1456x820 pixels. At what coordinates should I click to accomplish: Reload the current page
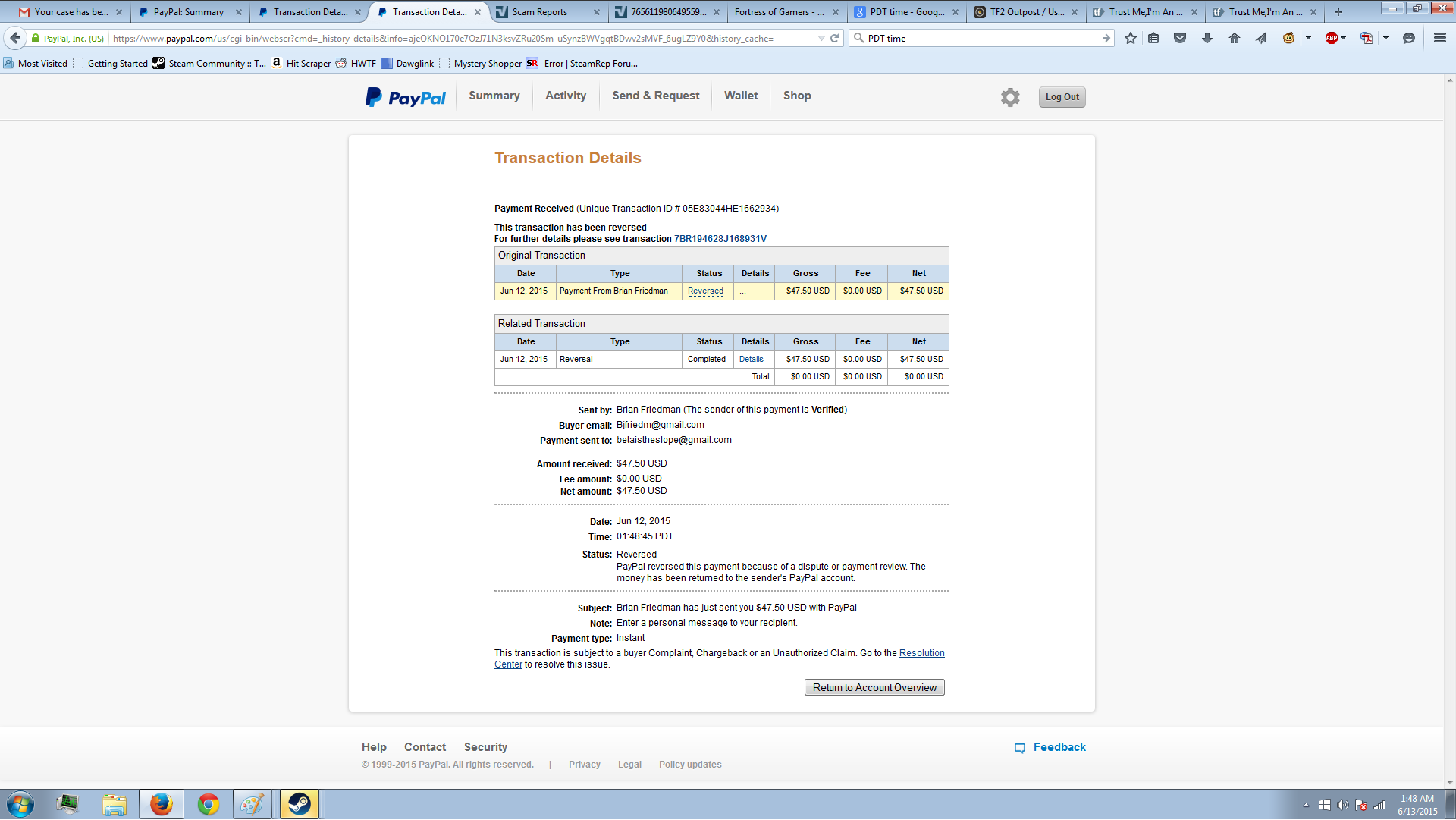[835, 39]
